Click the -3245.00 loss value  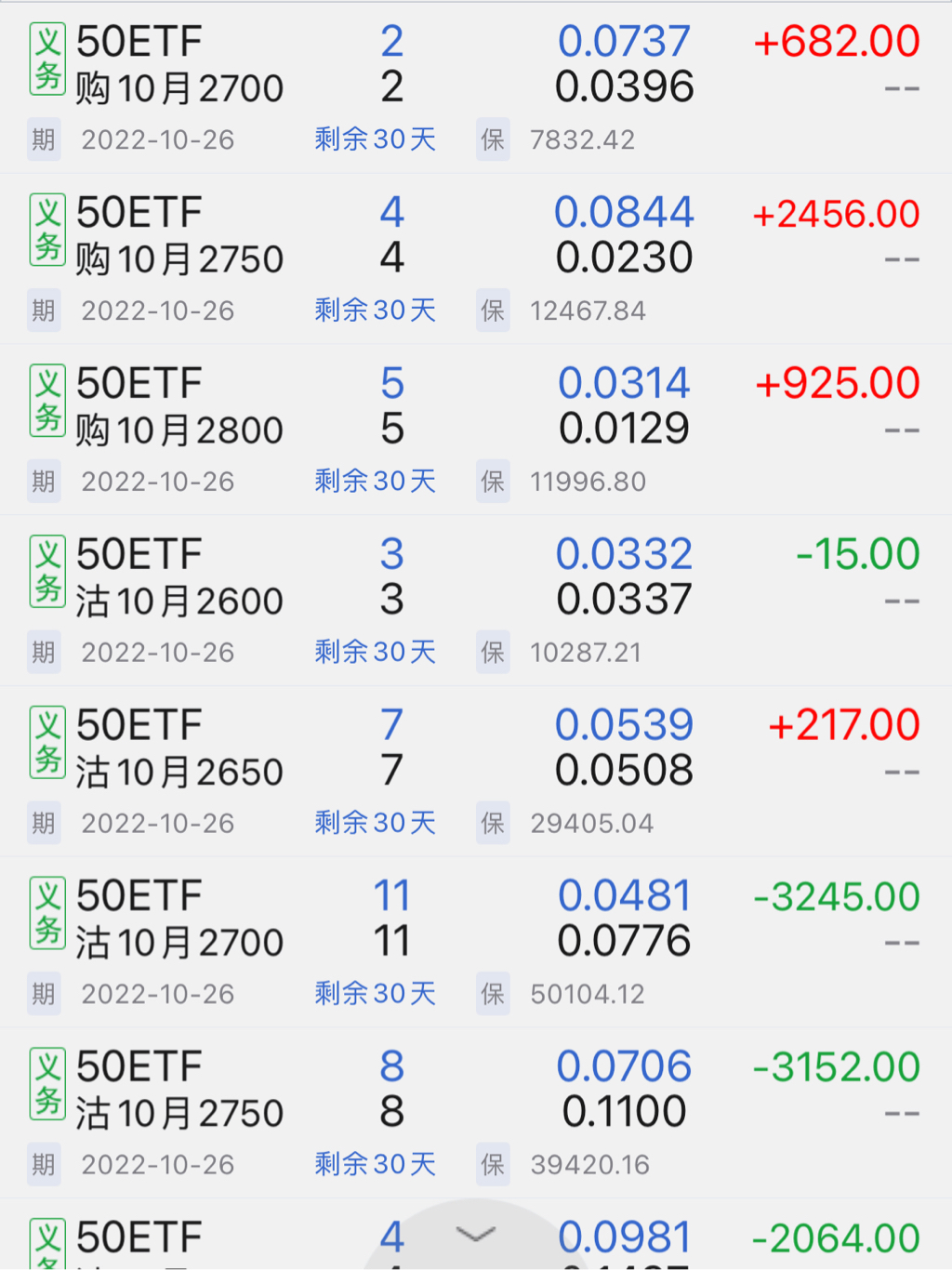pyautogui.click(x=836, y=896)
